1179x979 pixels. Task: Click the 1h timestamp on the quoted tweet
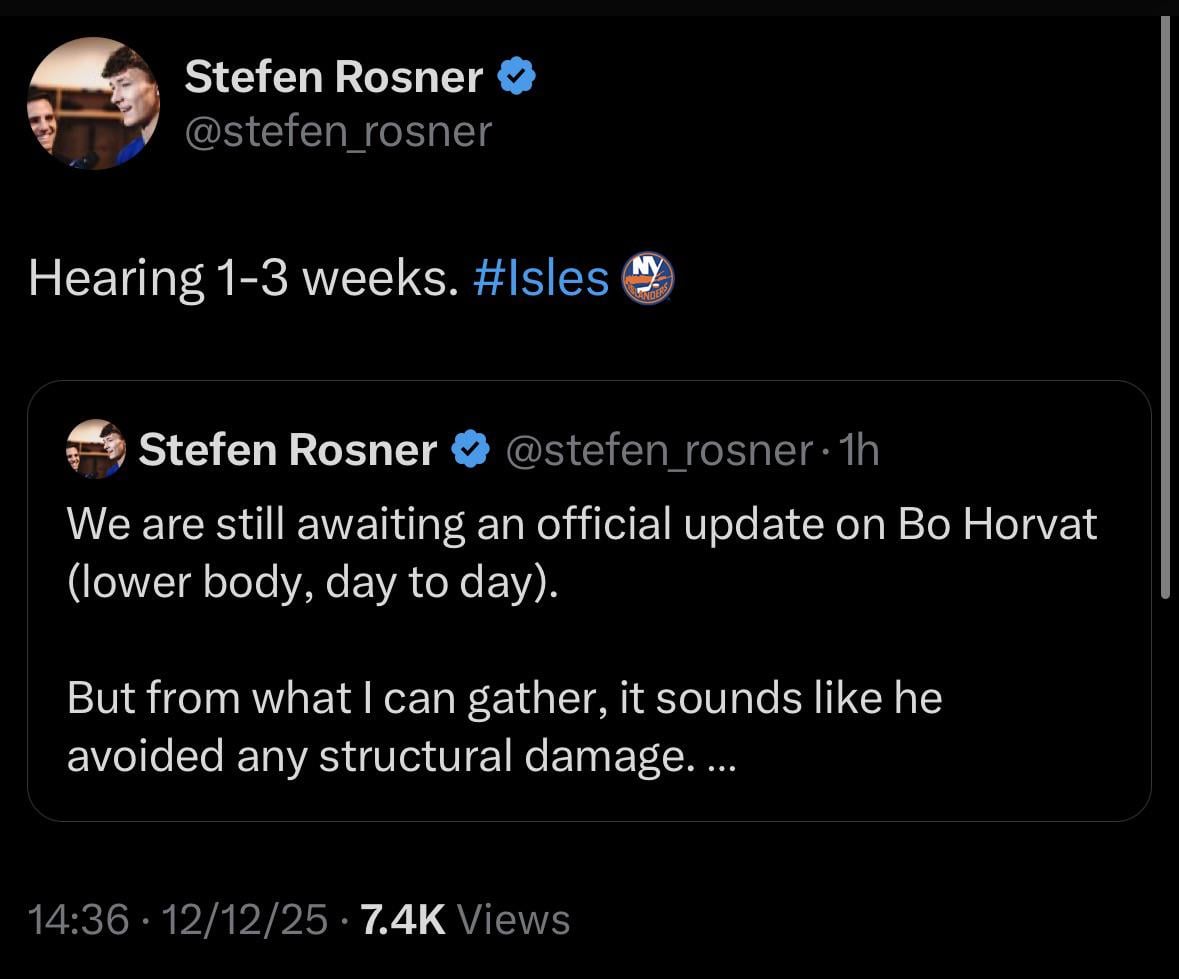point(861,449)
